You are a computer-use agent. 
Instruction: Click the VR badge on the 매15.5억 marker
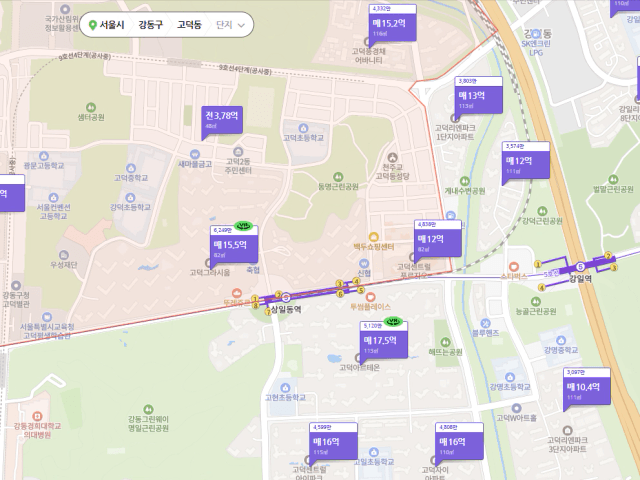coord(243,225)
